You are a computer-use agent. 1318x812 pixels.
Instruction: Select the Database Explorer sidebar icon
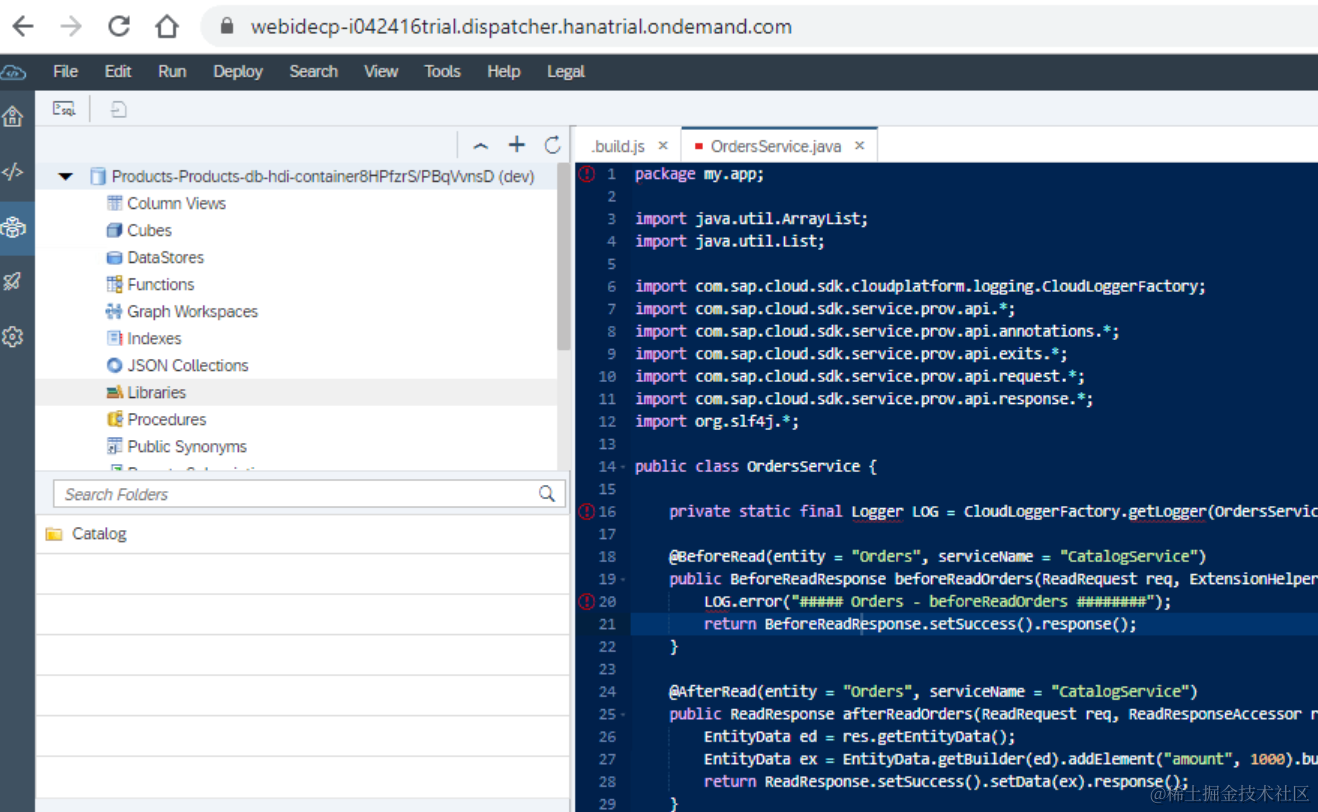tap(13, 227)
